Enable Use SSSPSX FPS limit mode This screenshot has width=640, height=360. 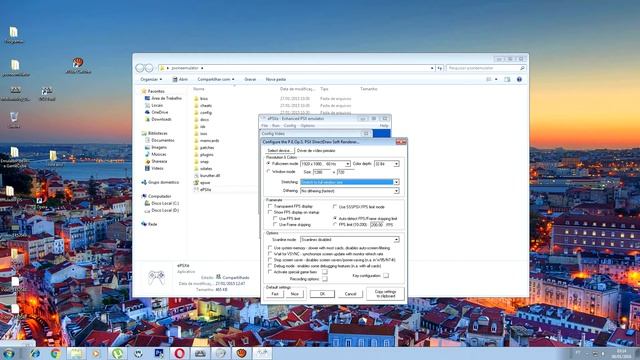coord(335,207)
